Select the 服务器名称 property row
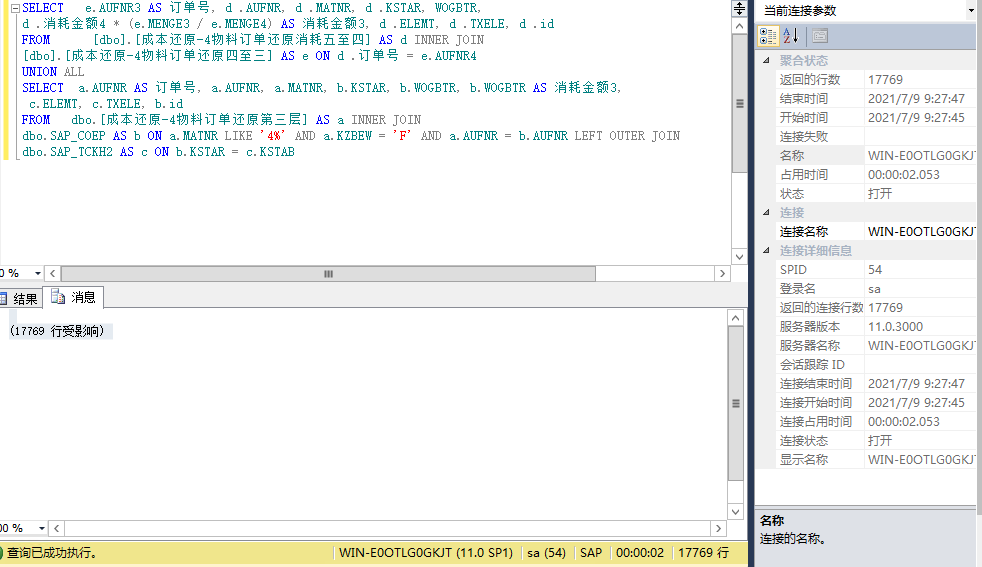Image resolution: width=982 pixels, height=567 pixels. point(876,345)
